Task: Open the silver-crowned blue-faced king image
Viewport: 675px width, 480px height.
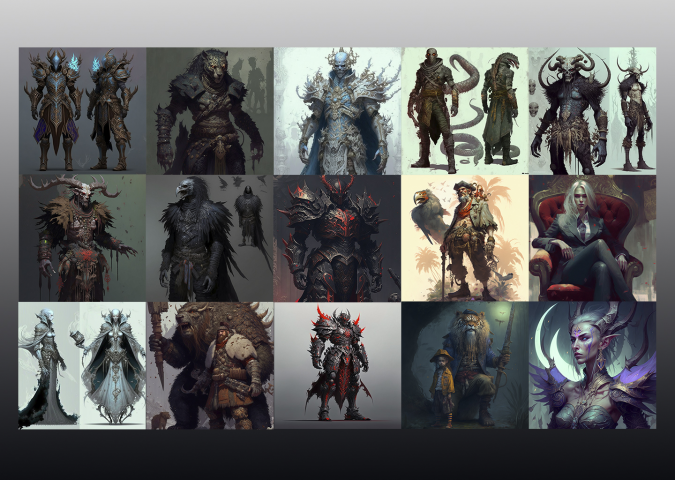Action: pos(338,111)
